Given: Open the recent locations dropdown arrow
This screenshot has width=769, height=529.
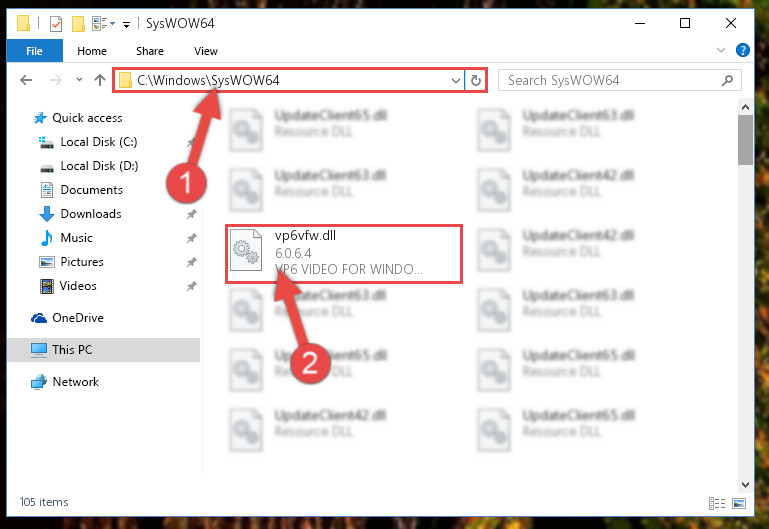Looking at the screenshot, I should pos(79,79).
